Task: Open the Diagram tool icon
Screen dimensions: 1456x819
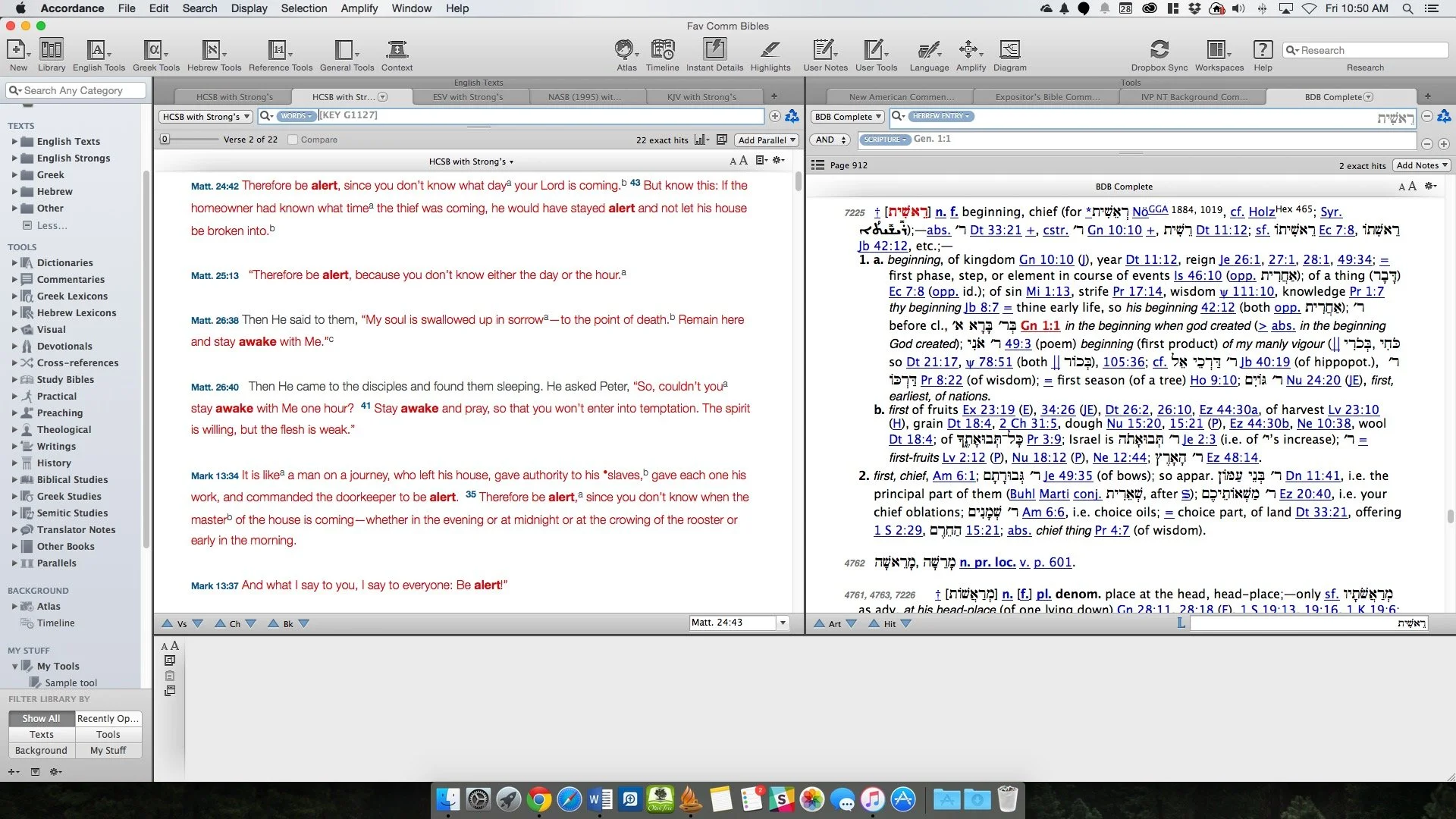Action: (x=1009, y=51)
